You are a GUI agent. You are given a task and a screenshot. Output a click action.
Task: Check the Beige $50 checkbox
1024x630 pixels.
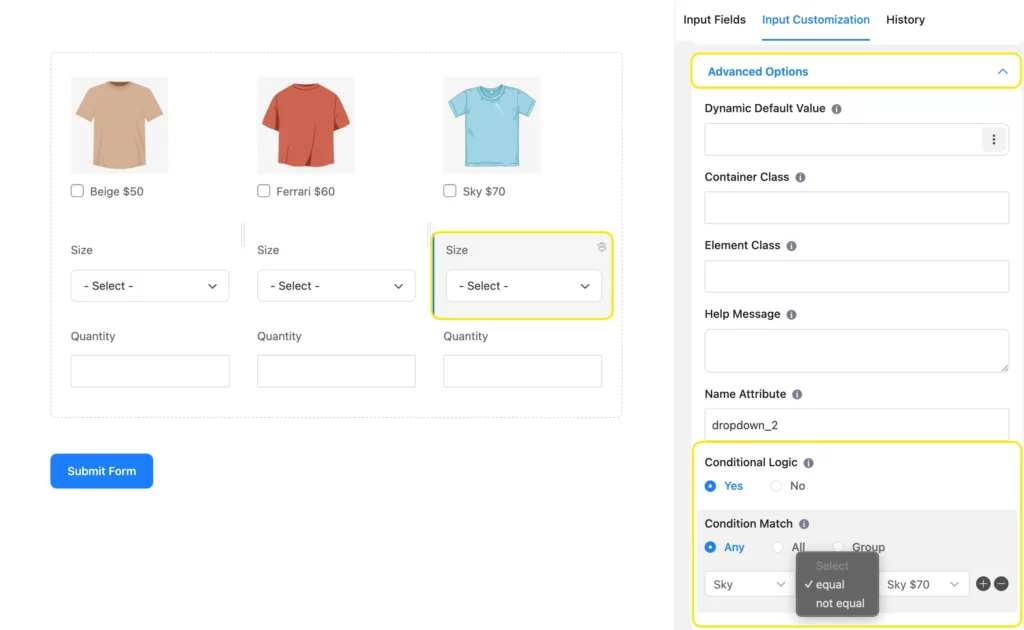(77, 191)
